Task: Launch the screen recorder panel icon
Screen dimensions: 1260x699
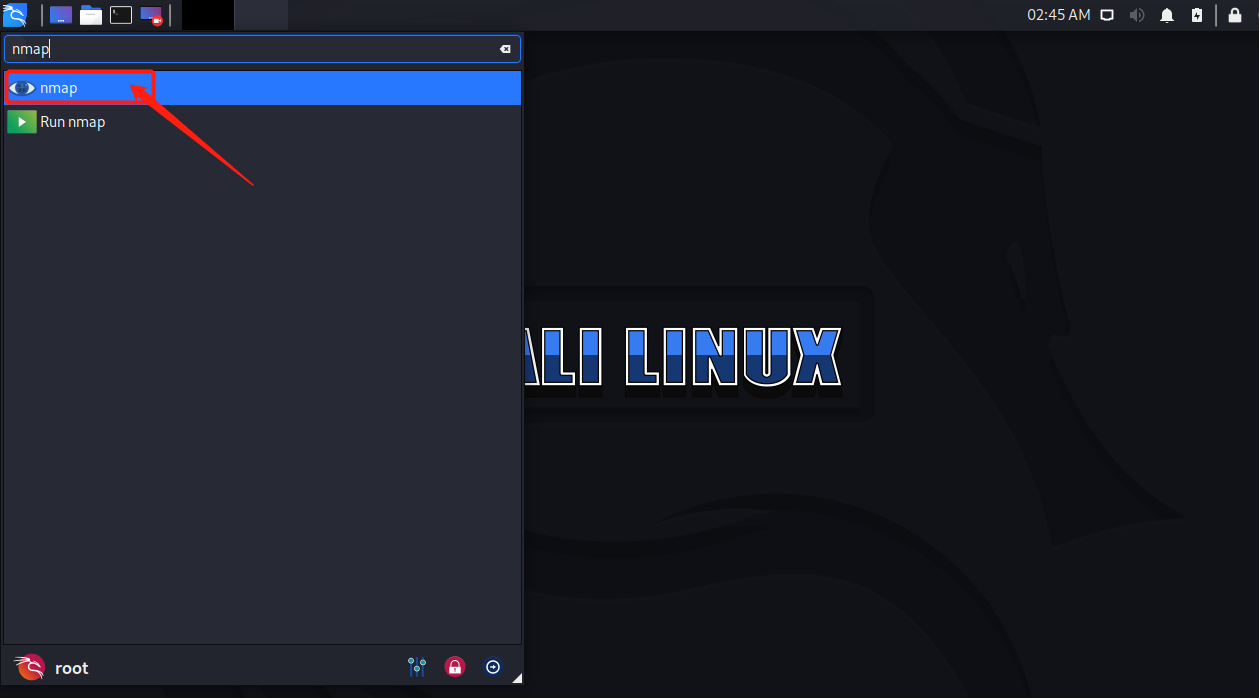Action: [151, 15]
